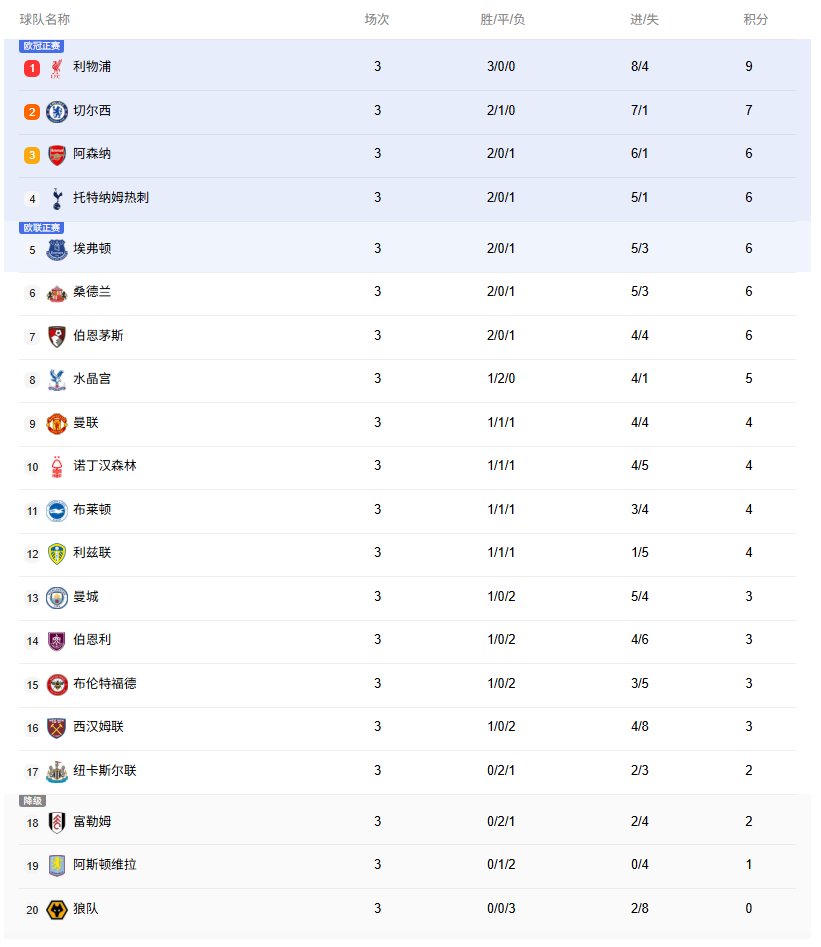Click the Liverpool club crest icon
Screen dimensions: 821x947
pyautogui.click(x=56, y=68)
